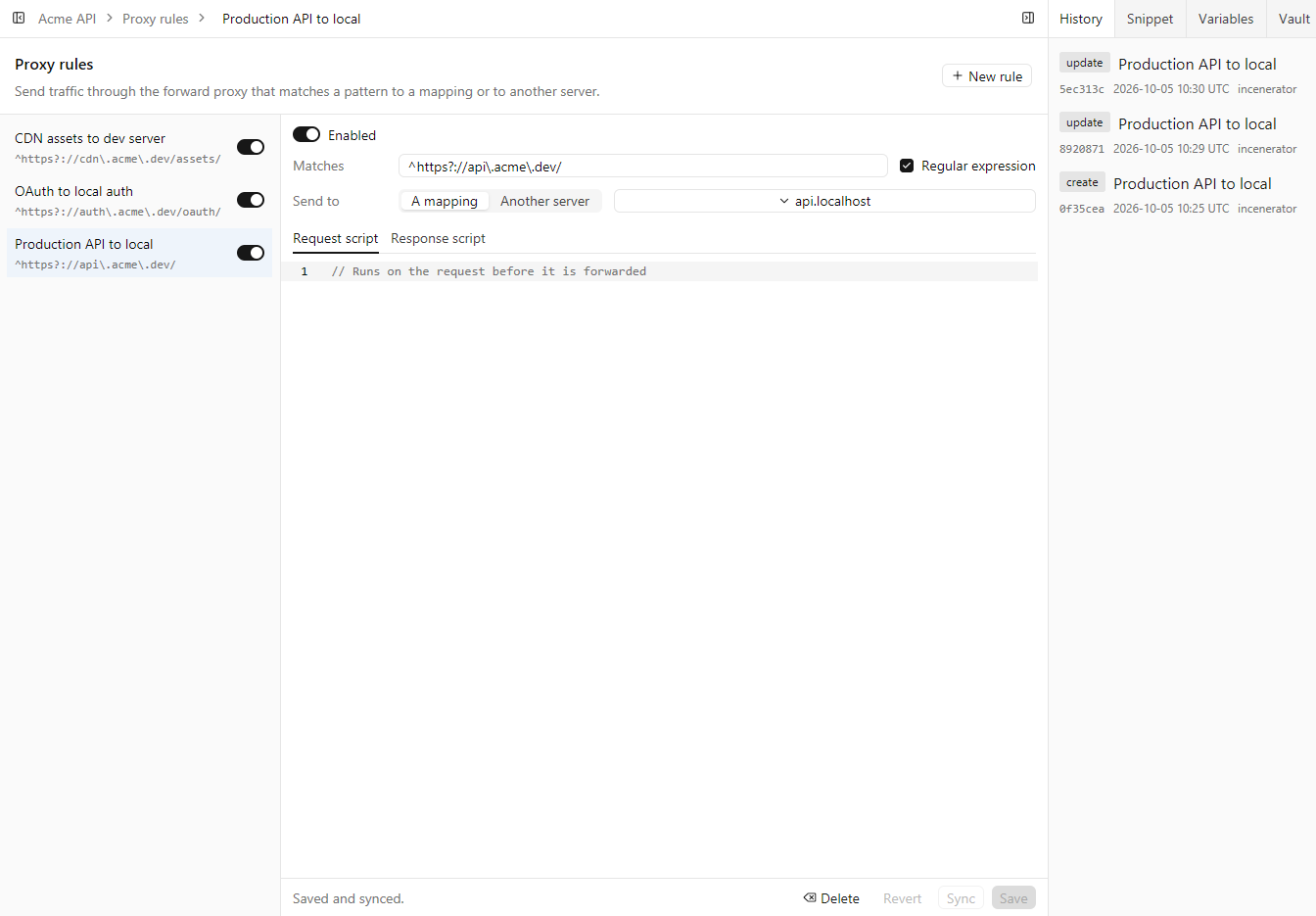
Task: Select the OAuth to local auth rule
Action: point(140,200)
